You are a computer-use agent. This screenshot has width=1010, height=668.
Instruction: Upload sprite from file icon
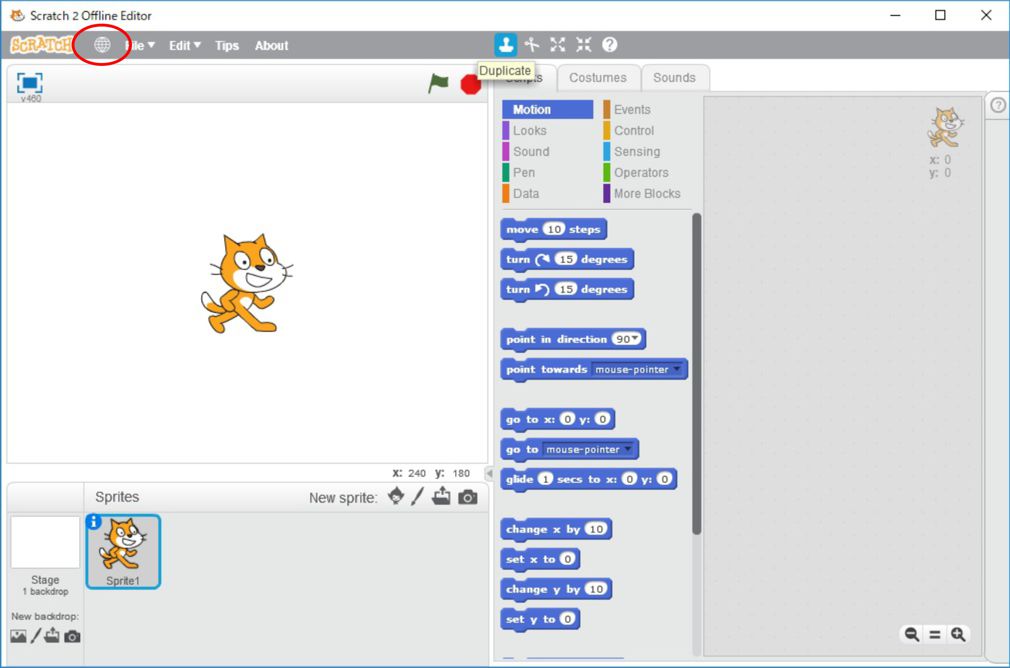click(441, 496)
